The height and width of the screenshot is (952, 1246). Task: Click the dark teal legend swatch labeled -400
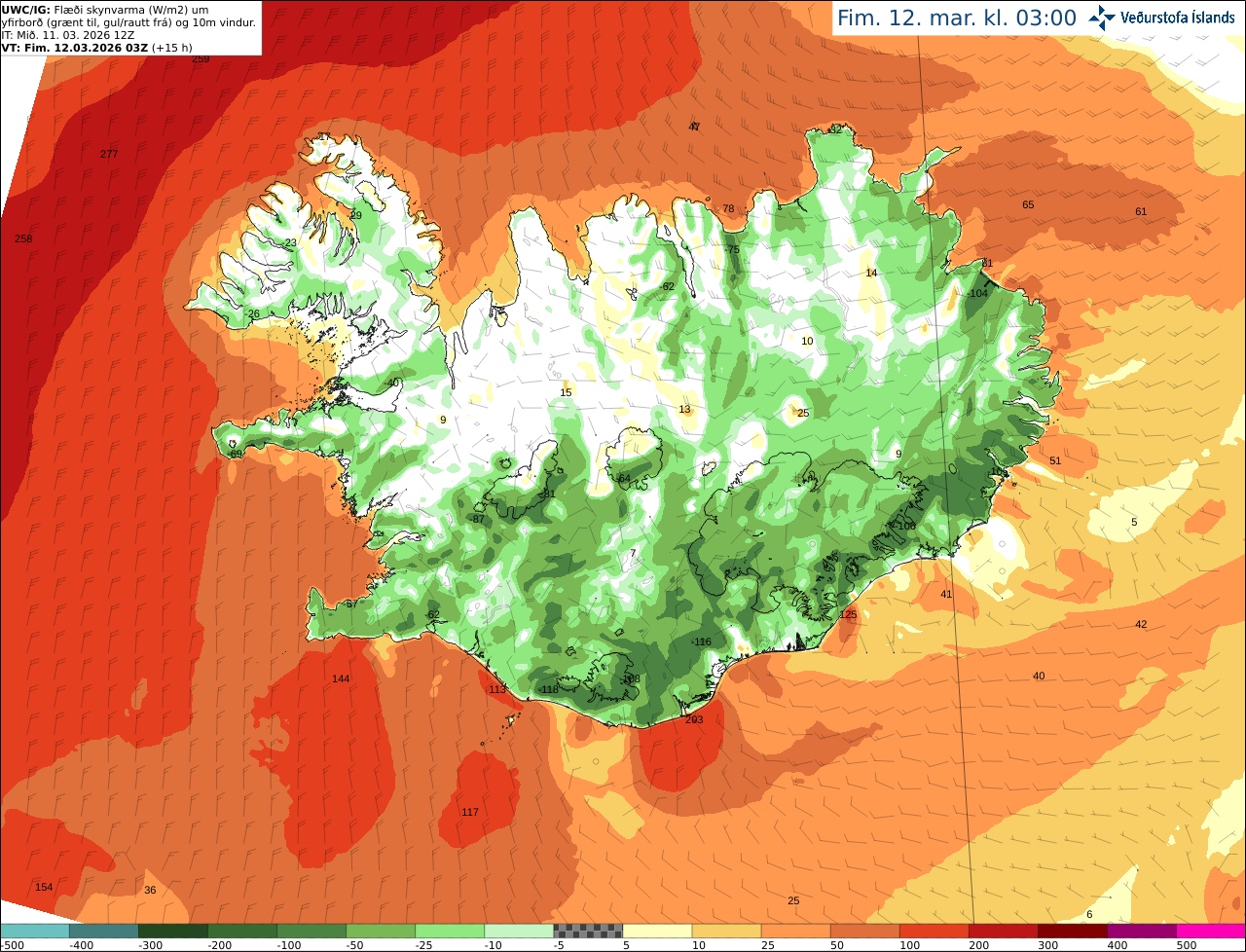(x=103, y=931)
